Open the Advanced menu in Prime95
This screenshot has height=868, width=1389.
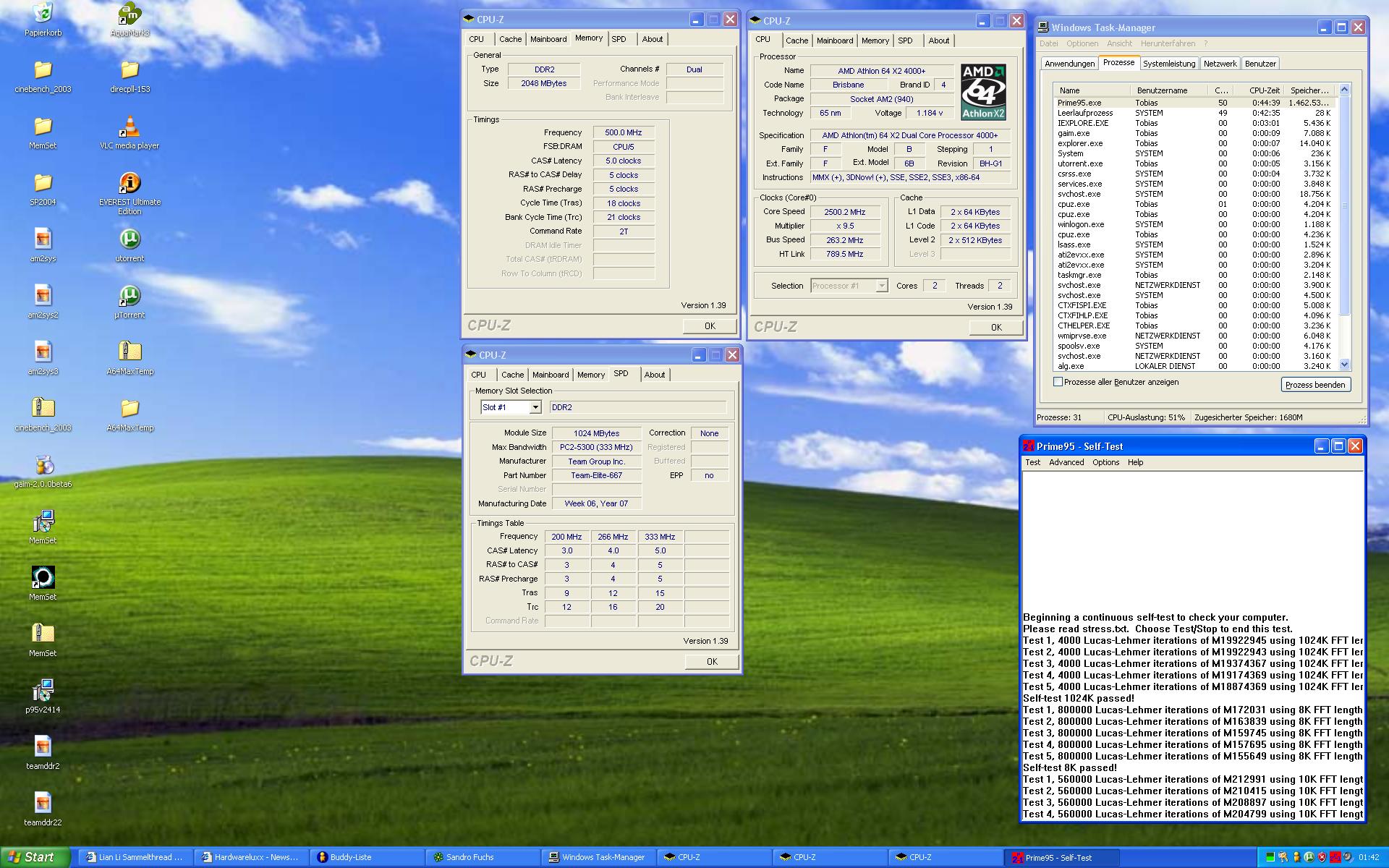tap(1066, 462)
